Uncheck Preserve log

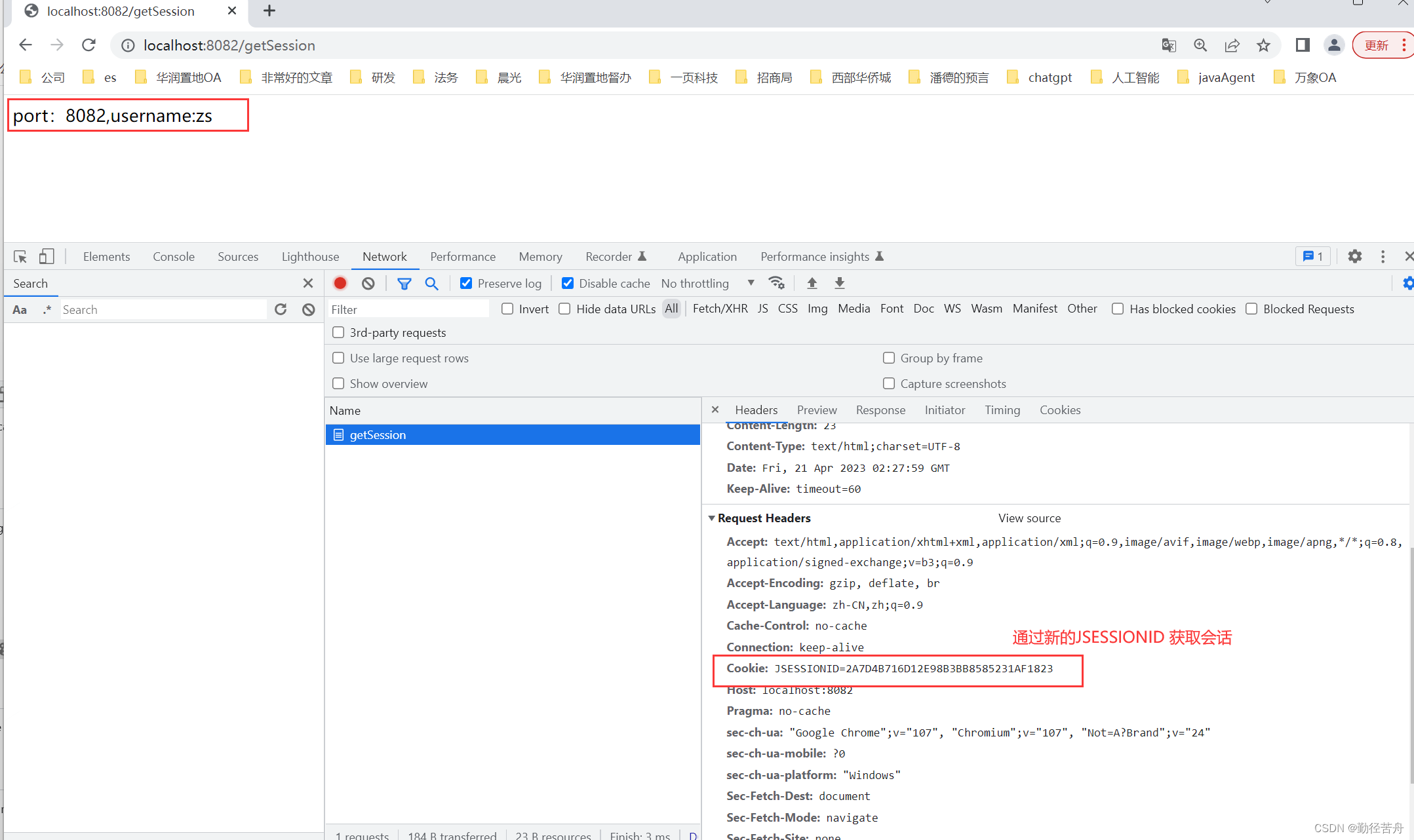click(466, 283)
